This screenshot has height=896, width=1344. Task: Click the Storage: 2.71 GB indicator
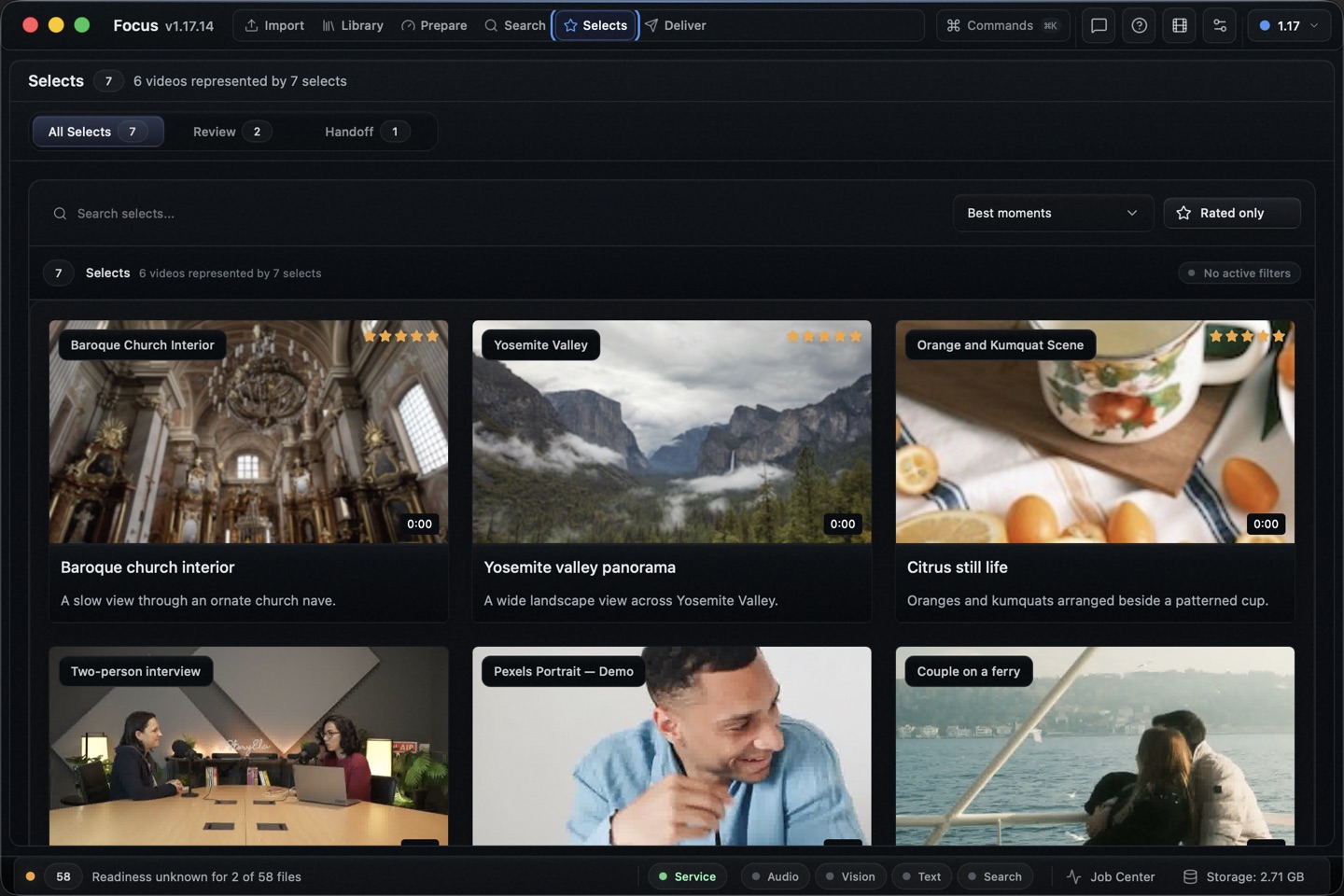point(1243,876)
